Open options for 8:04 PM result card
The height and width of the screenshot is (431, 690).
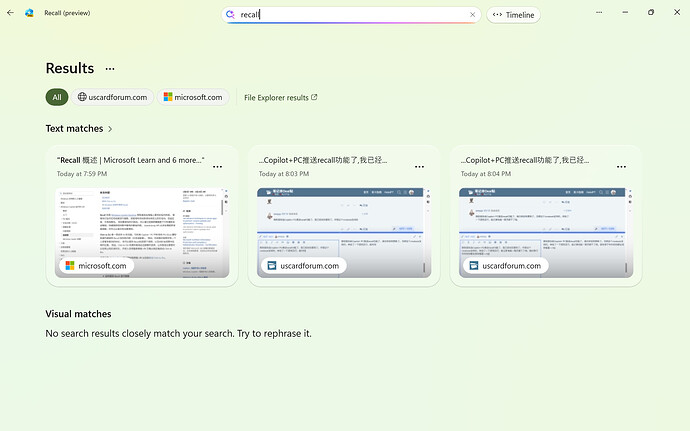tap(621, 167)
